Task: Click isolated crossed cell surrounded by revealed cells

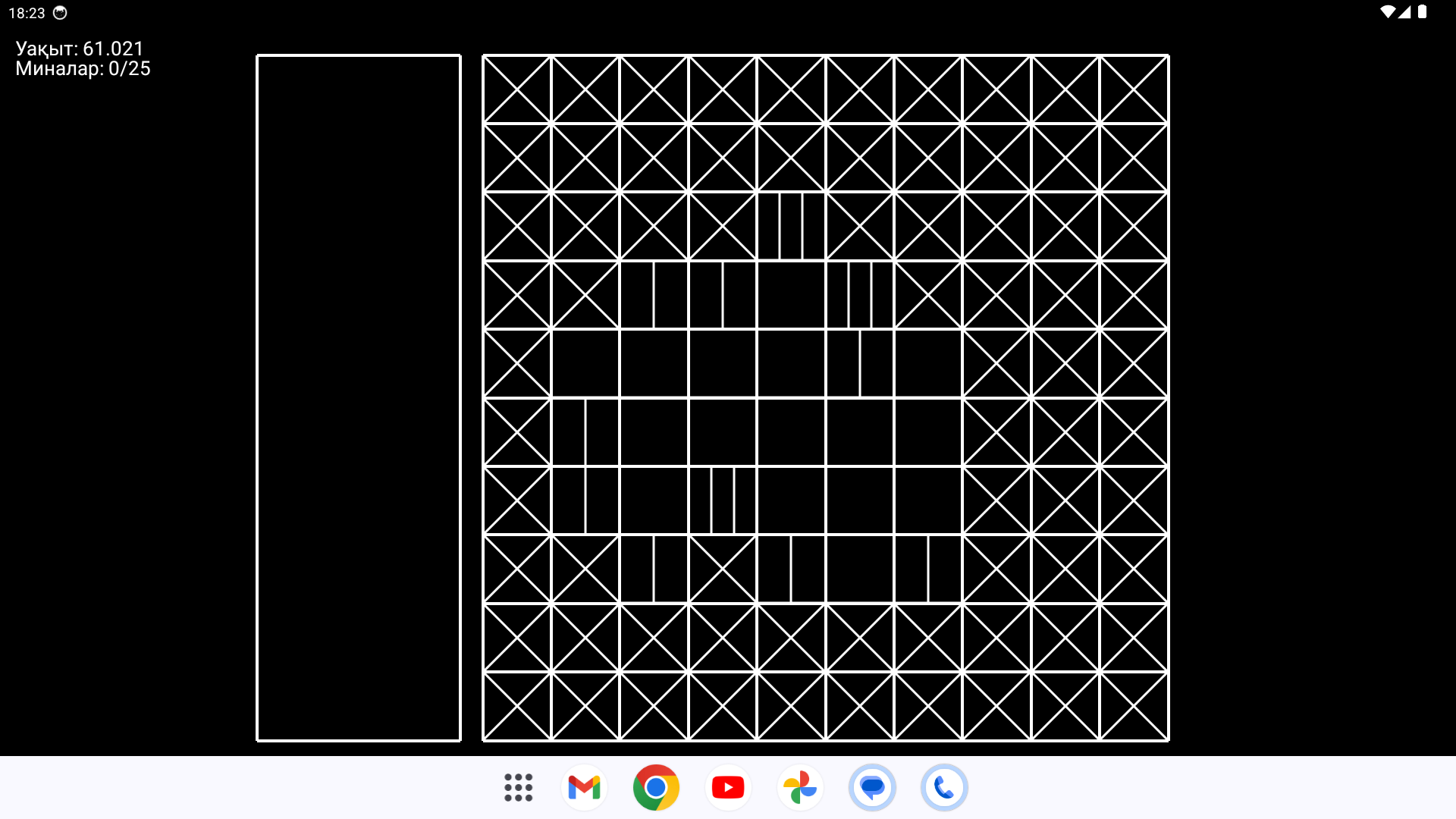Action: pos(723,569)
